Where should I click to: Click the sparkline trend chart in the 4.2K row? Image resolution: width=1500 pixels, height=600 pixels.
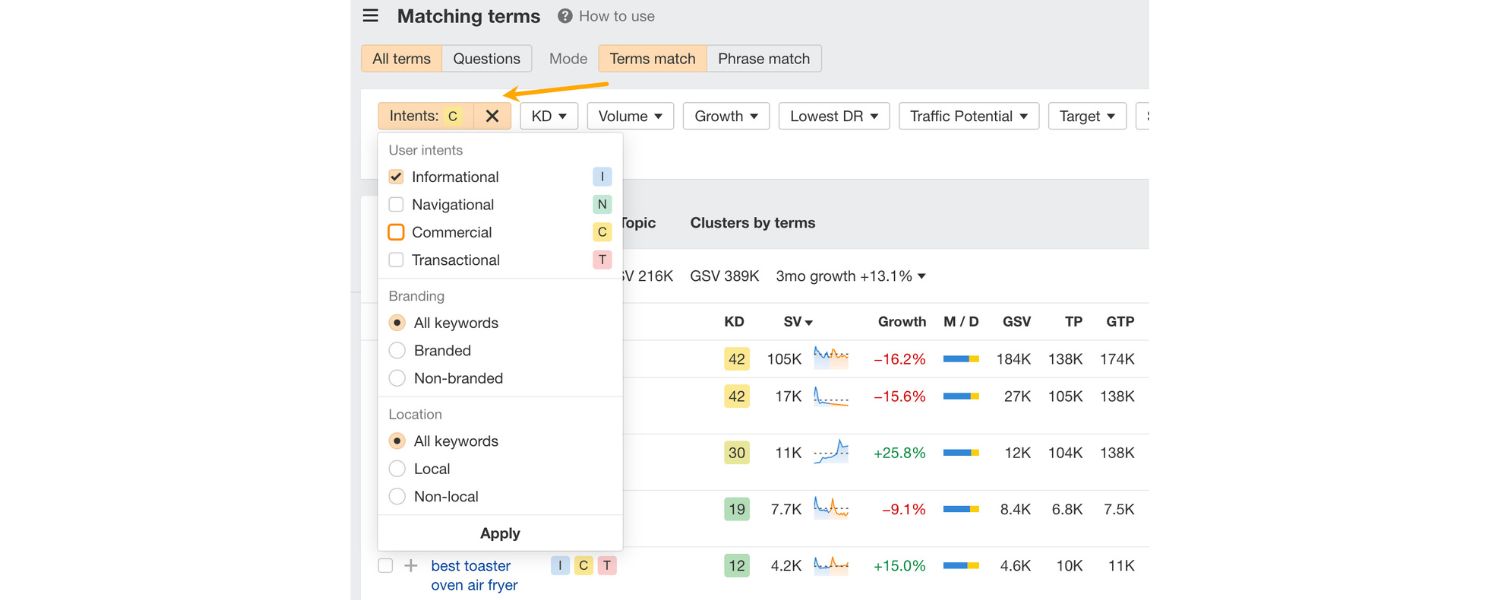point(830,565)
